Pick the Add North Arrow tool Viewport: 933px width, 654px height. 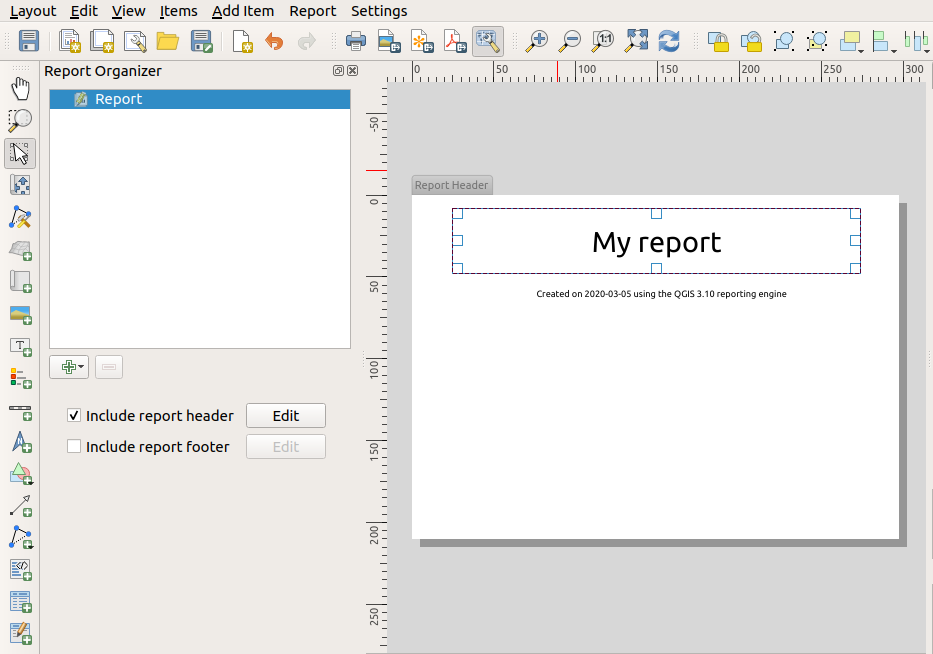tap(20, 442)
